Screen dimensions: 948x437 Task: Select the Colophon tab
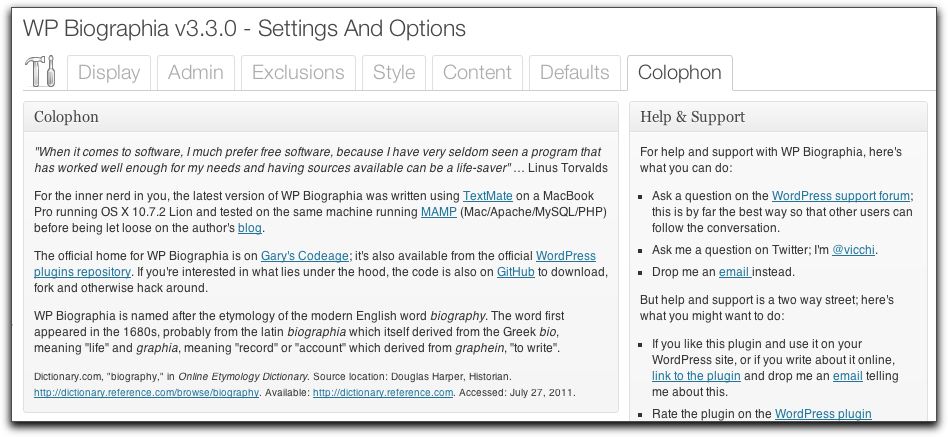coord(679,72)
